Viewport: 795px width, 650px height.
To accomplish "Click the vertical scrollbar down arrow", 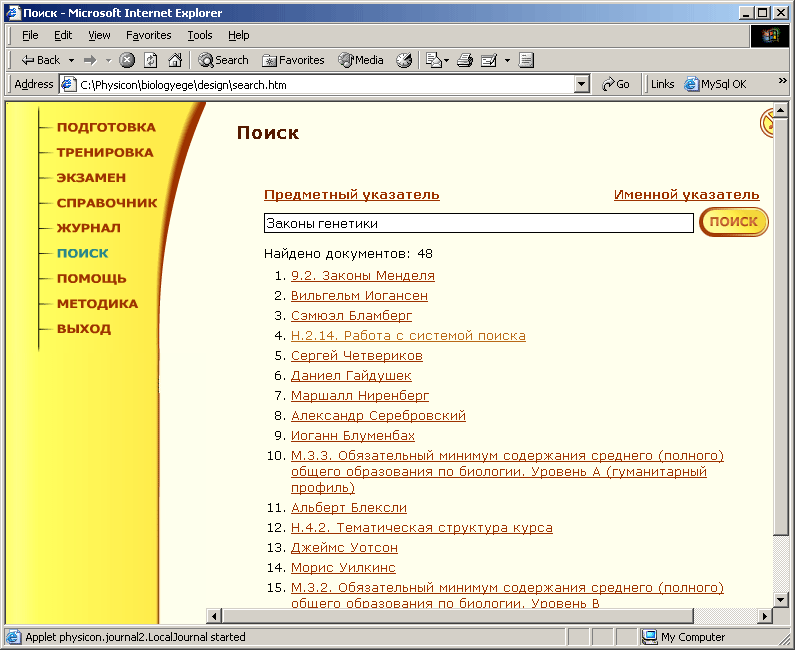I will [x=781, y=600].
